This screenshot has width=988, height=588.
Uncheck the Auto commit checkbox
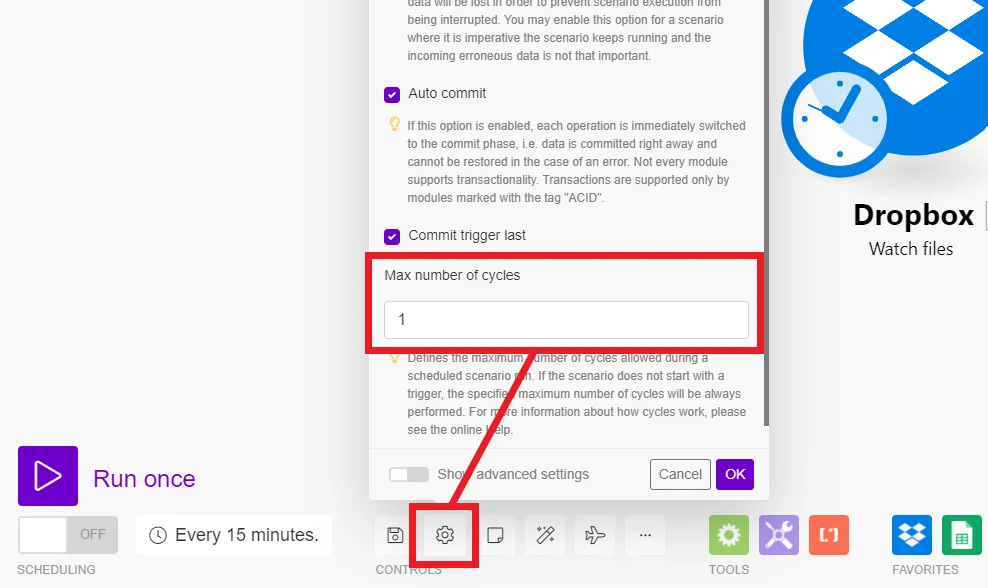coord(392,95)
